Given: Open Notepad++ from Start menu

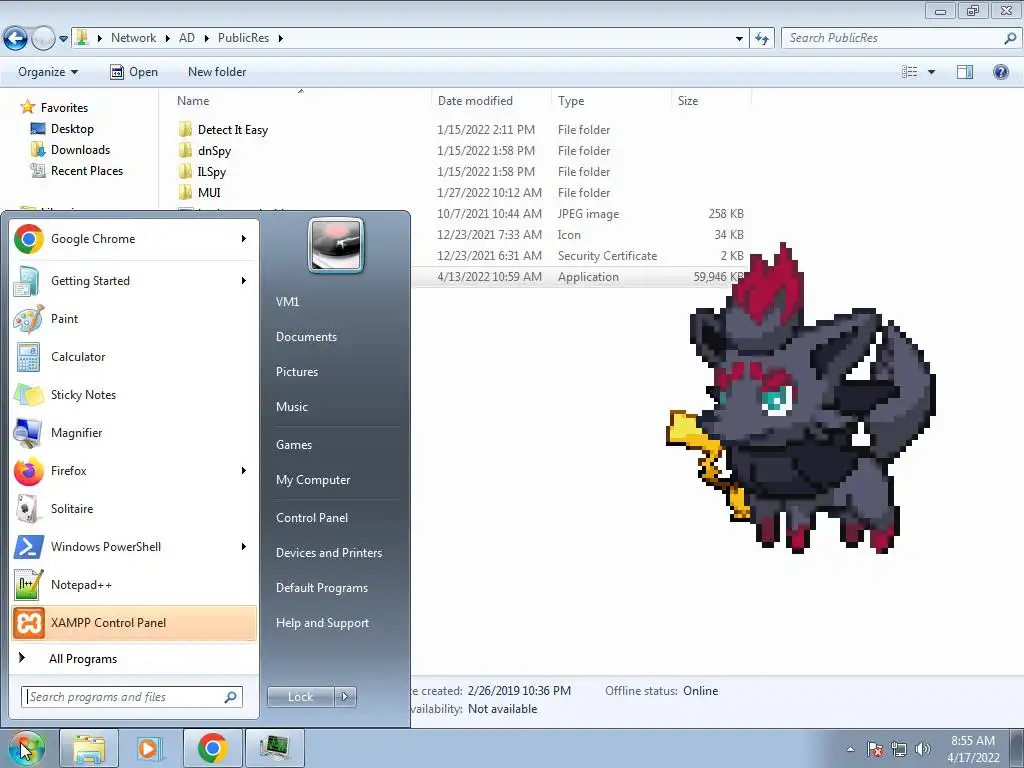Looking at the screenshot, I should pyautogui.click(x=134, y=584).
